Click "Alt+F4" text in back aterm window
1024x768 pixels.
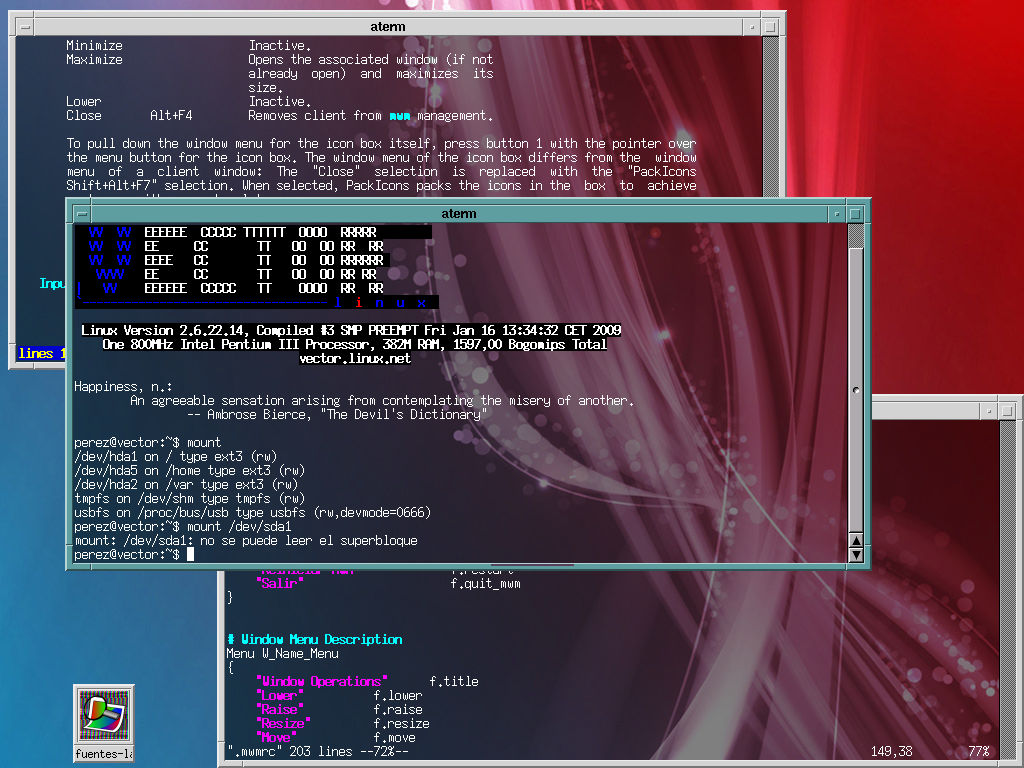click(171, 116)
